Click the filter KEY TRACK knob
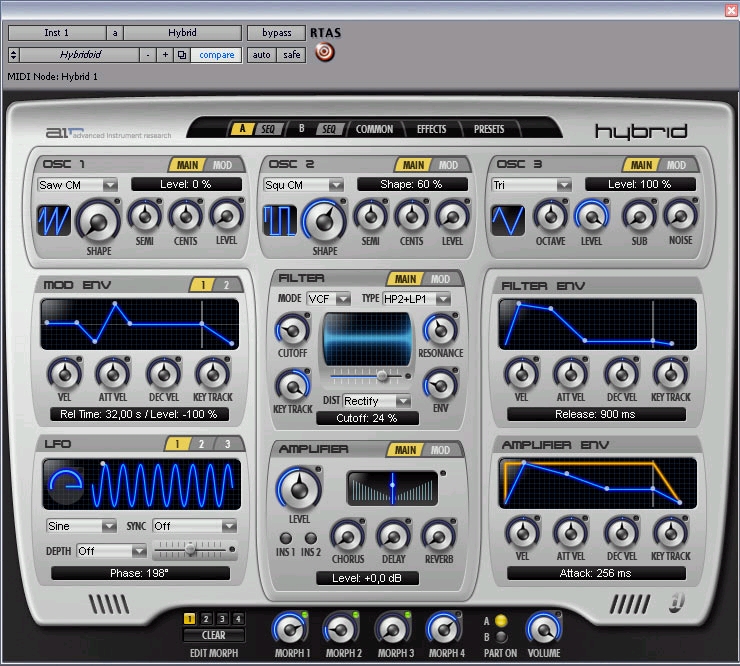The width and height of the screenshot is (740, 666). [293, 387]
